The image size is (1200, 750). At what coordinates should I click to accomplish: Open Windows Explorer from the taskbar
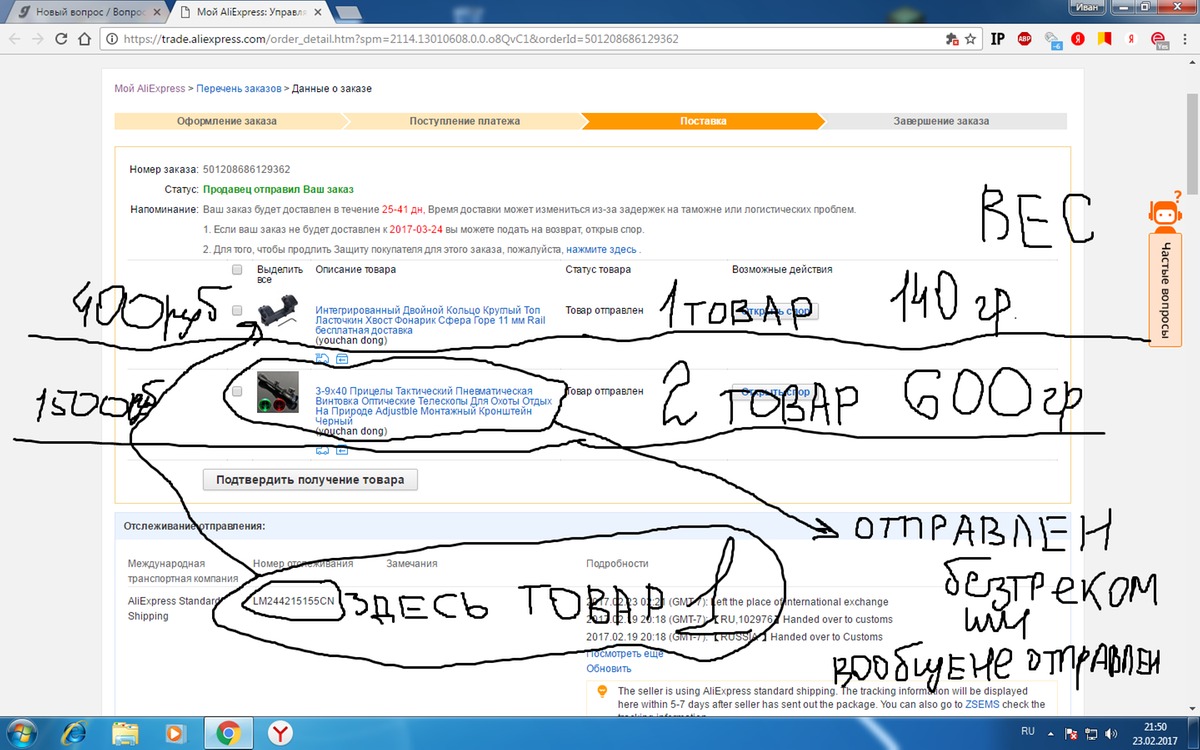pyautogui.click(x=127, y=733)
